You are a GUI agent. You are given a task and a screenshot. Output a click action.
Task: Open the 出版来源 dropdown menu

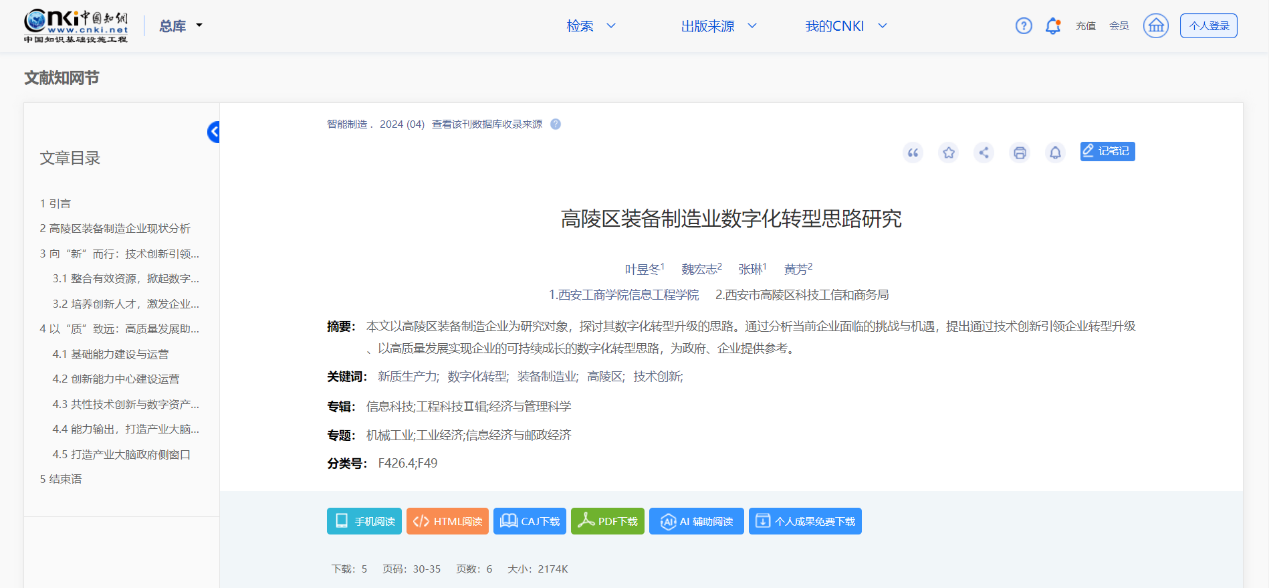(x=719, y=26)
